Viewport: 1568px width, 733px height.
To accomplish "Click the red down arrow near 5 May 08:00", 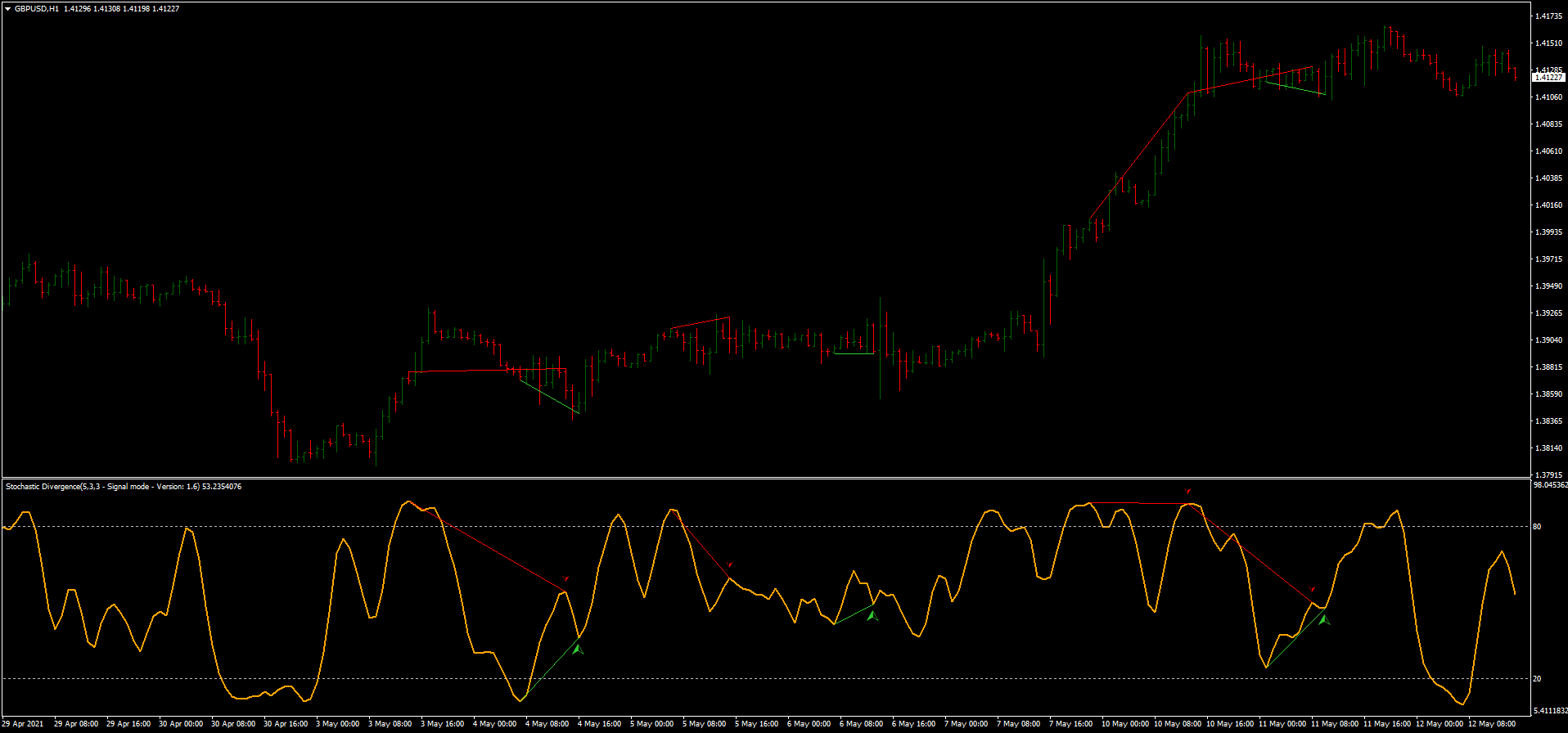I will tap(730, 564).
